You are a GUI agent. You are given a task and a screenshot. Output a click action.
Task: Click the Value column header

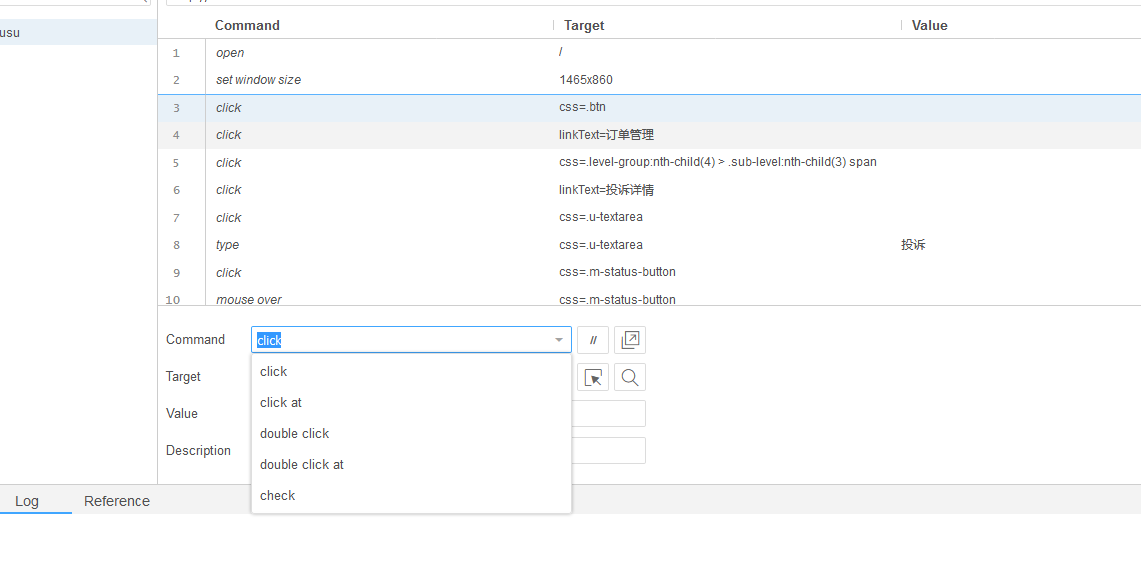(929, 25)
